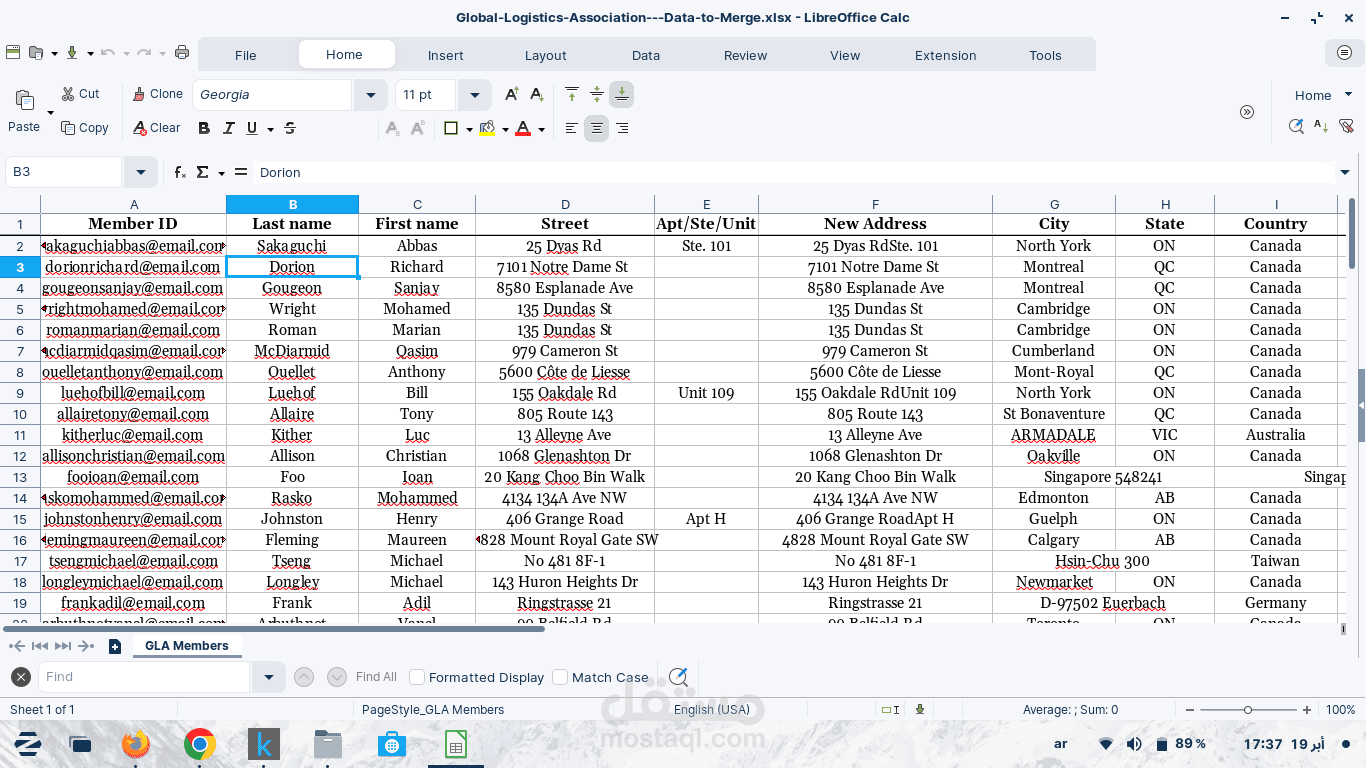
Task: Apply background color highlight
Action: (488, 128)
